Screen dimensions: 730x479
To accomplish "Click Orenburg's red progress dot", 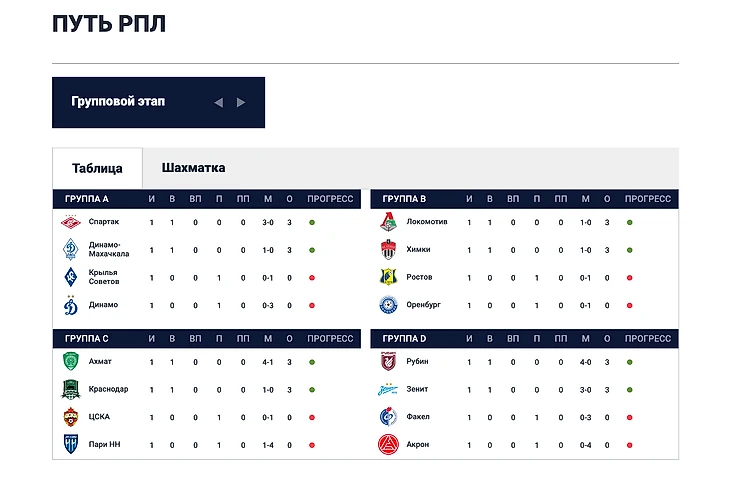I will [x=630, y=305].
